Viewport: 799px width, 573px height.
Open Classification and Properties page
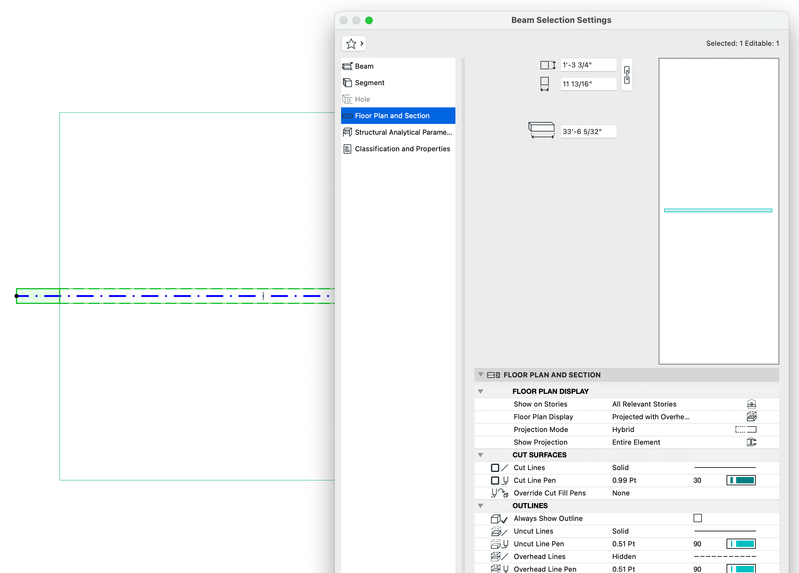pos(398,149)
